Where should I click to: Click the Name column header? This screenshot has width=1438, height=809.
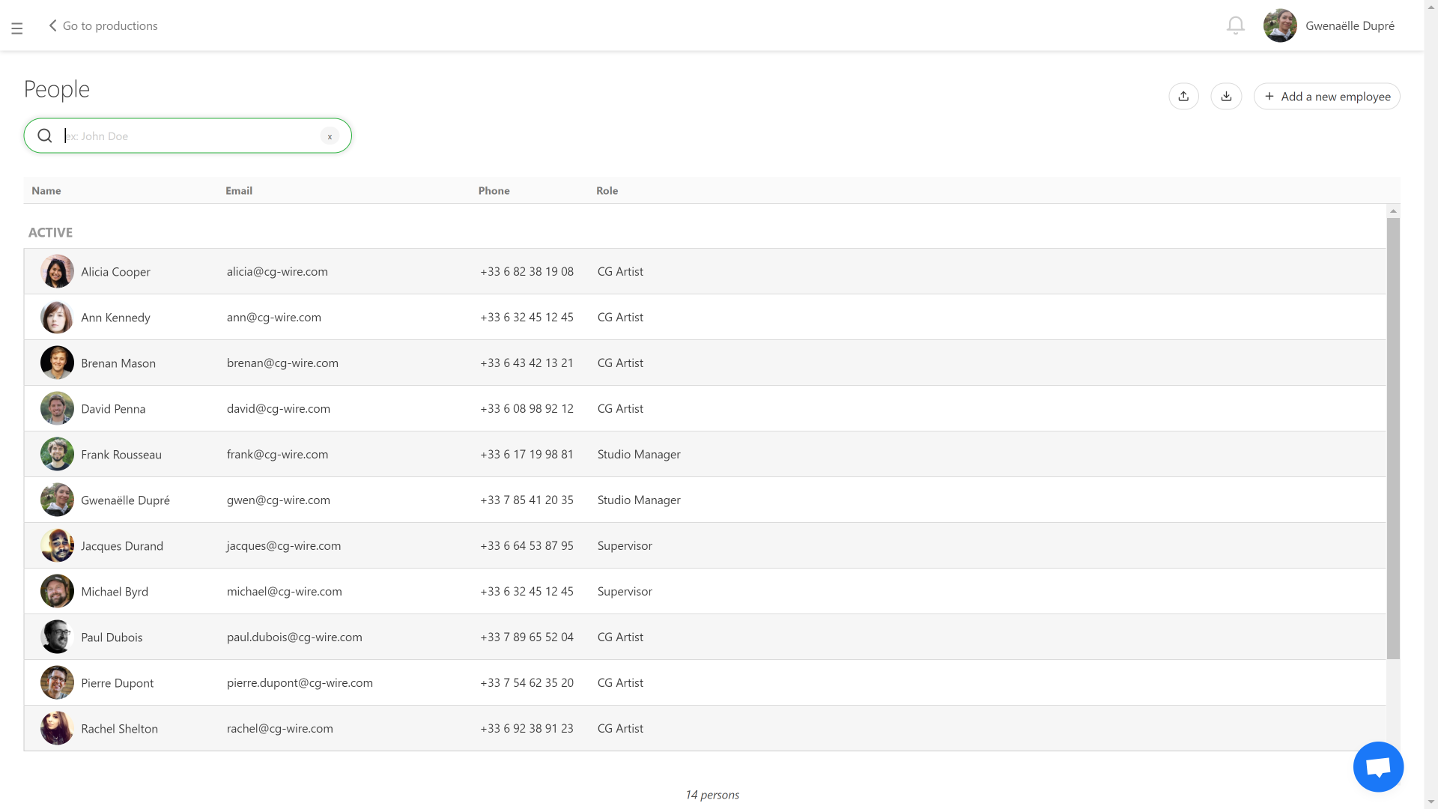[x=46, y=191]
